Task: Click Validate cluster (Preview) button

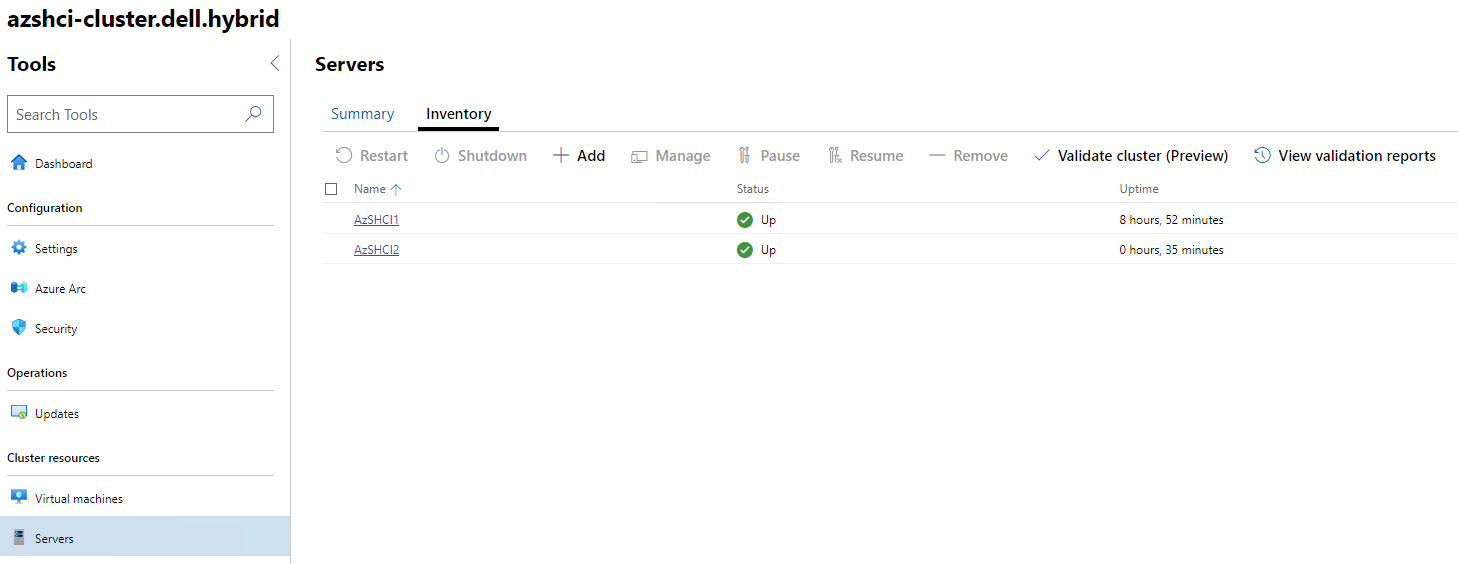Action: pyautogui.click(x=1131, y=156)
